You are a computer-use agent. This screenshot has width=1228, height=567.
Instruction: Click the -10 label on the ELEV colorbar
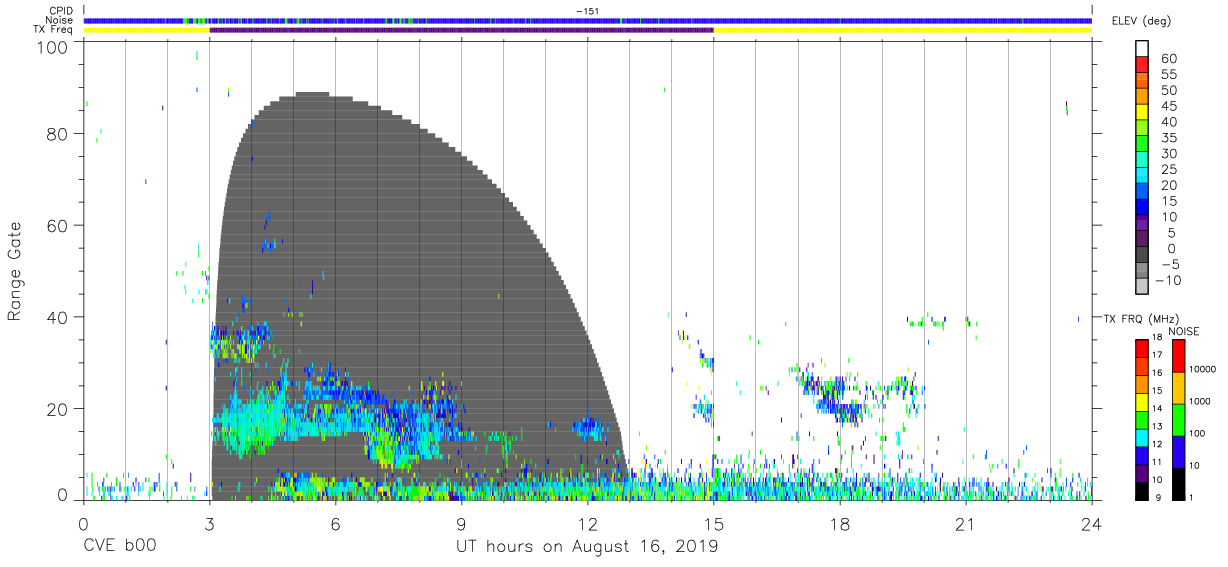point(1166,280)
